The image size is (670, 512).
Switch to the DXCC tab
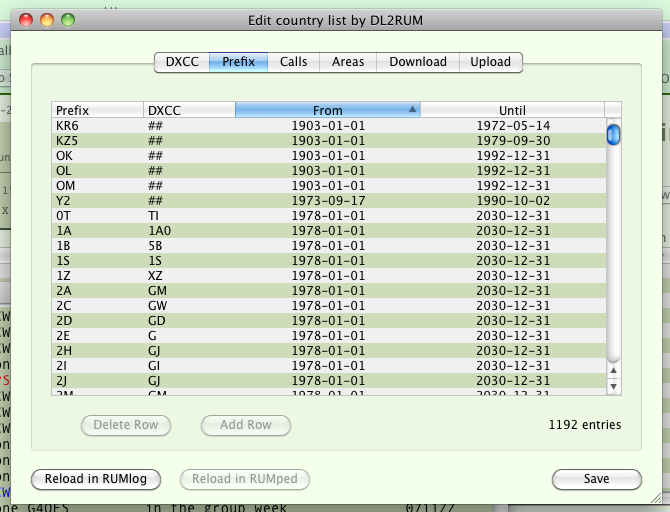point(181,62)
